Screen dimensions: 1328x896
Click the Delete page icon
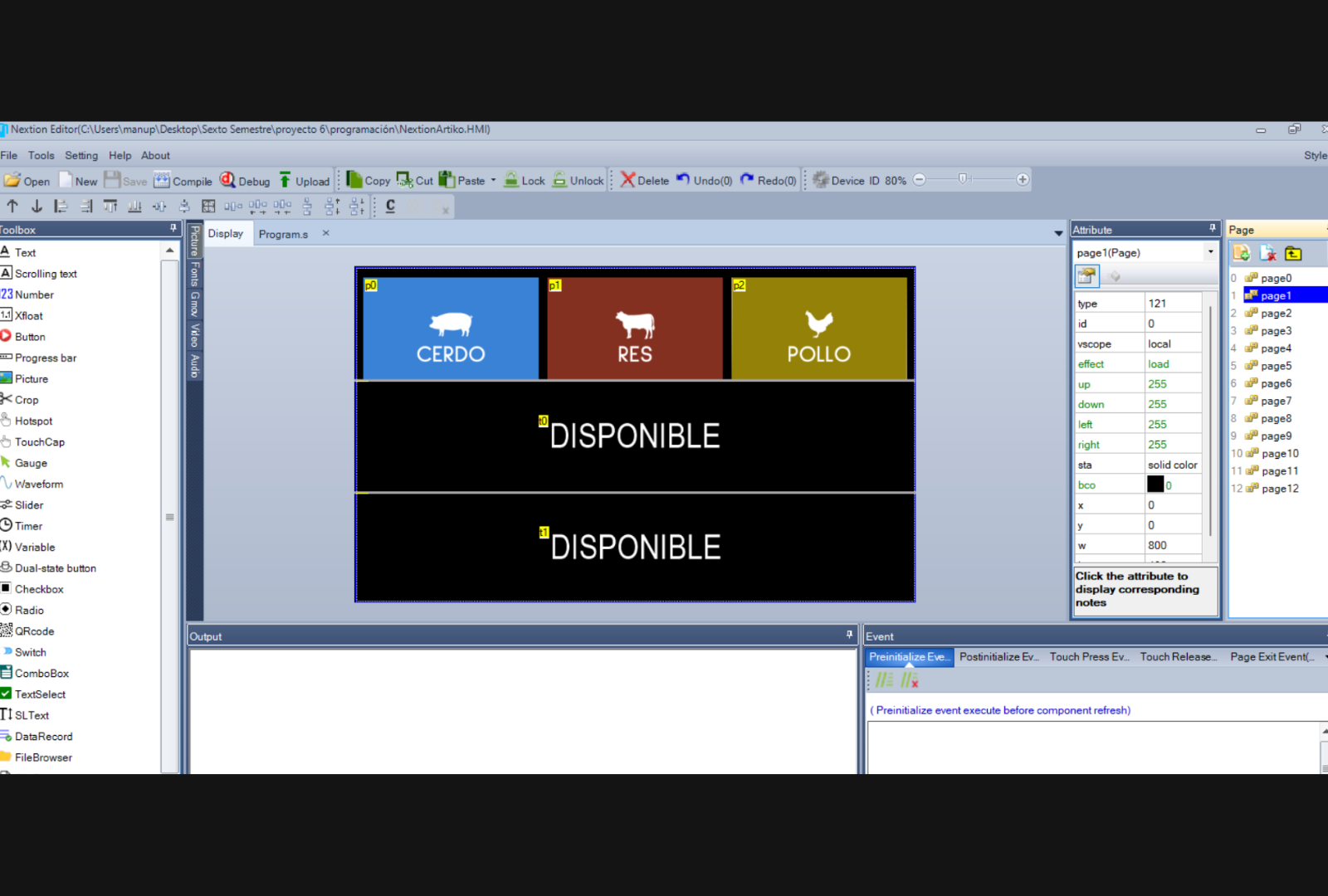[x=1267, y=253]
